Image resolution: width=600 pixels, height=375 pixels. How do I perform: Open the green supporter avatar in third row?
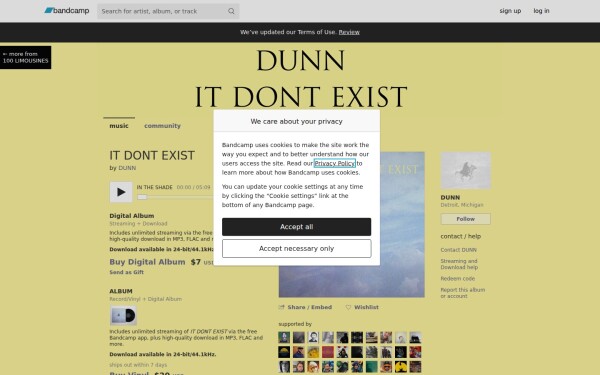point(372,366)
